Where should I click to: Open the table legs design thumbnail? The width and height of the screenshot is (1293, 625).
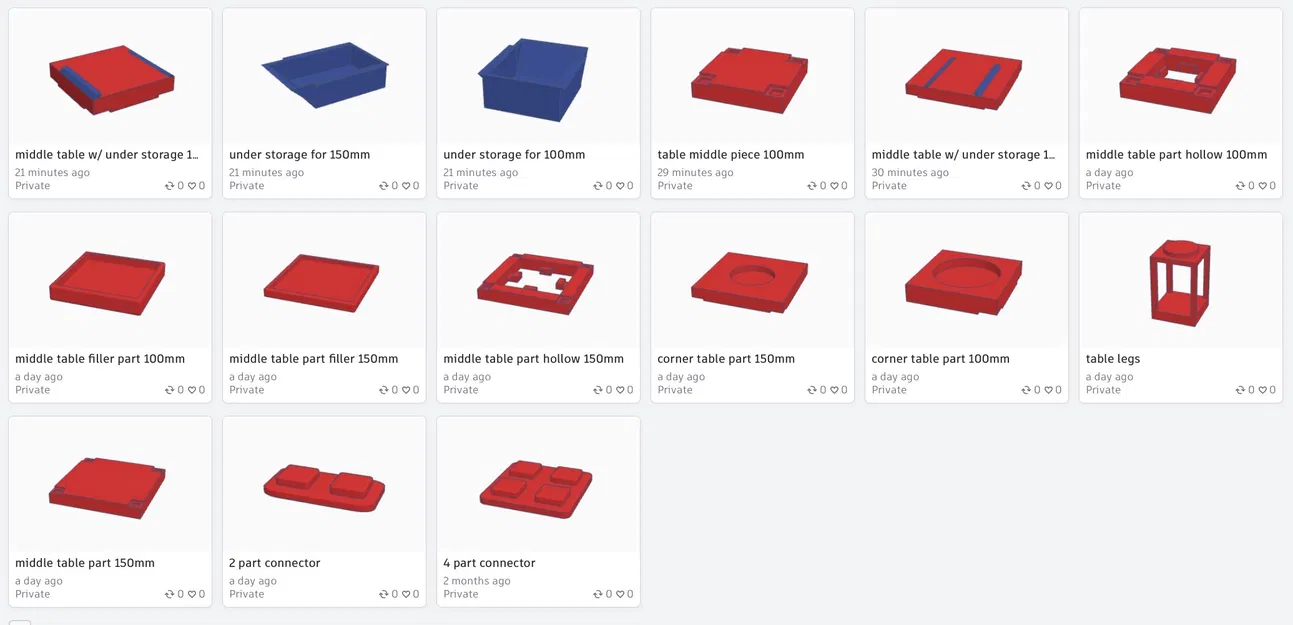tap(1180, 281)
